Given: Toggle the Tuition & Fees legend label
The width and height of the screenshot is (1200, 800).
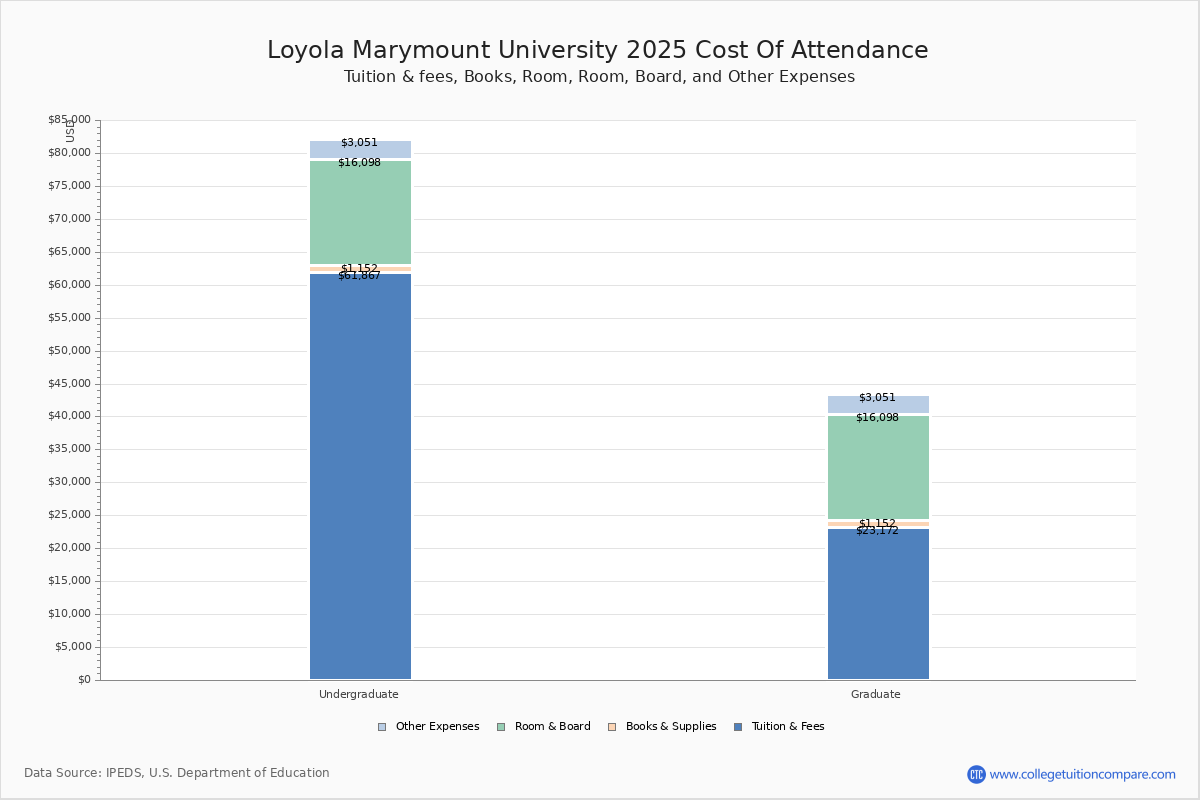Looking at the screenshot, I should pyautogui.click(x=788, y=727).
